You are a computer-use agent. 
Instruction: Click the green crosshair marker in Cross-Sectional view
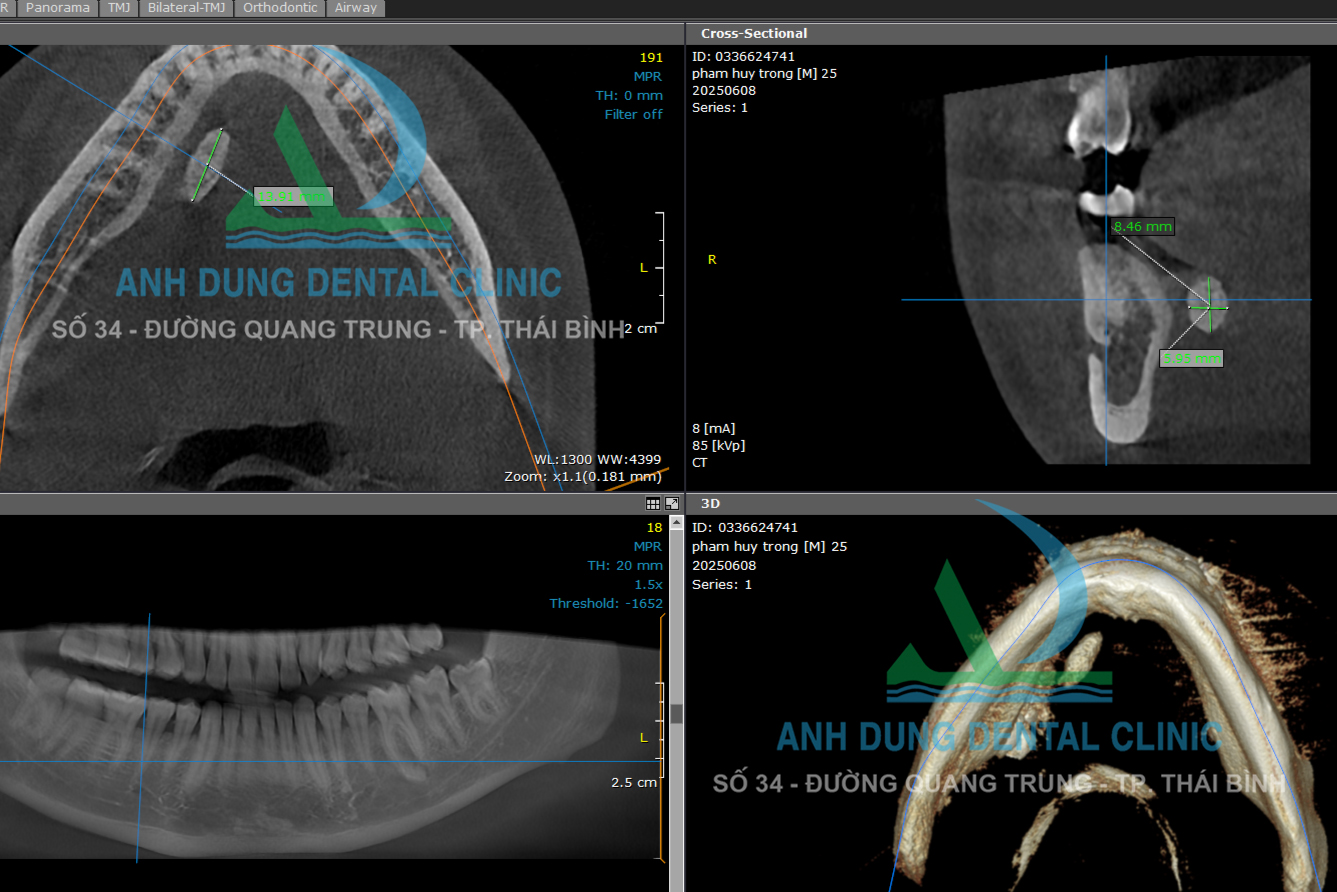click(1209, 307)
